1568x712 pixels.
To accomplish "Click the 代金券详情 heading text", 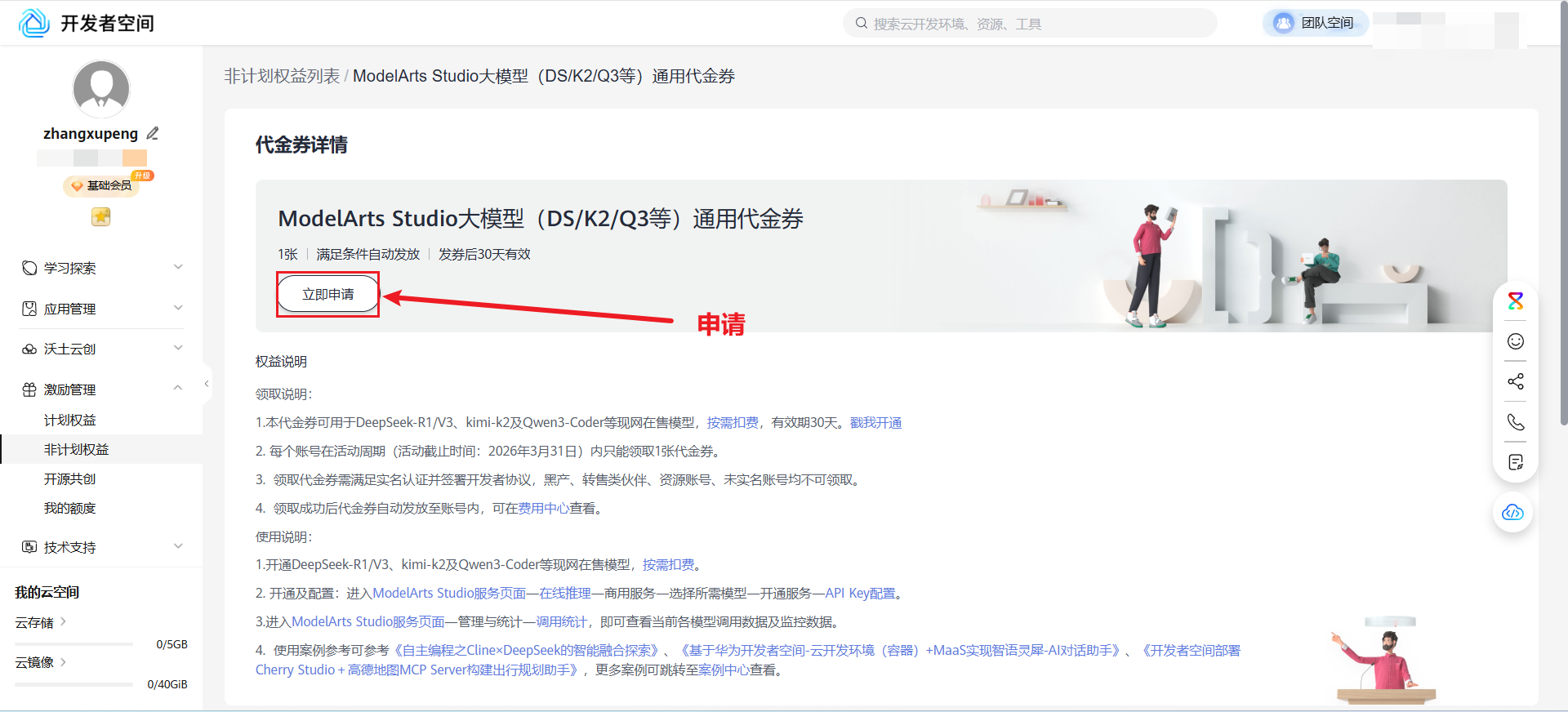I will [301, 145].
